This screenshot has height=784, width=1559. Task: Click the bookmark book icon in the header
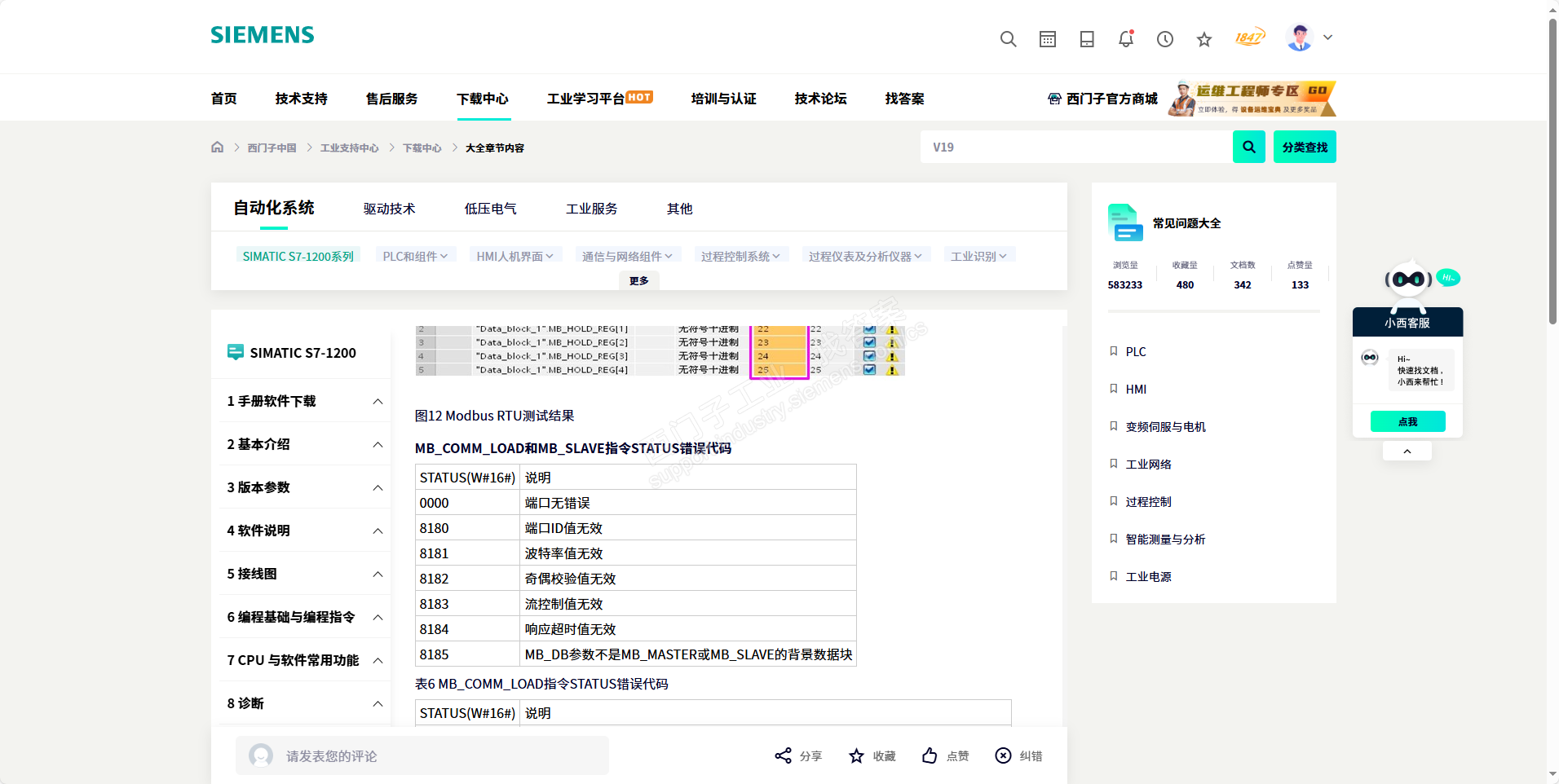1087,39
